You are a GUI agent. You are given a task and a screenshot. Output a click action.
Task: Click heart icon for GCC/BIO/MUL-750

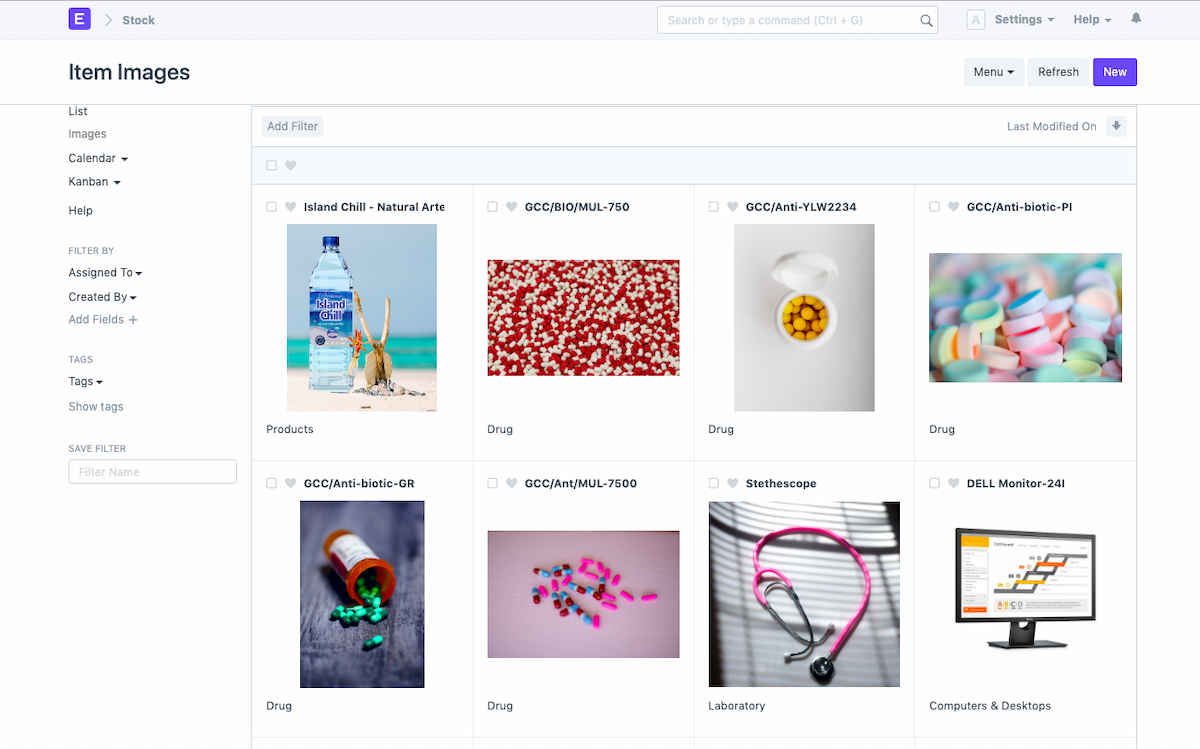click(512, 207)
